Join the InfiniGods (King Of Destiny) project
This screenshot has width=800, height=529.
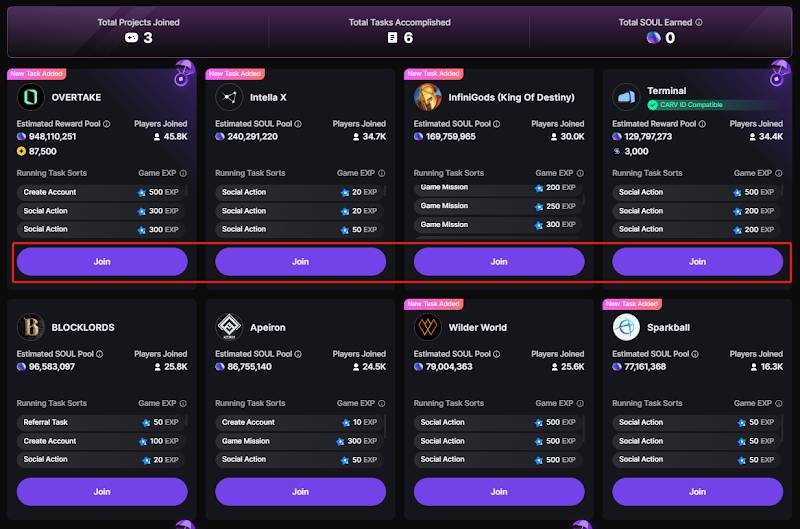[499, 262]
